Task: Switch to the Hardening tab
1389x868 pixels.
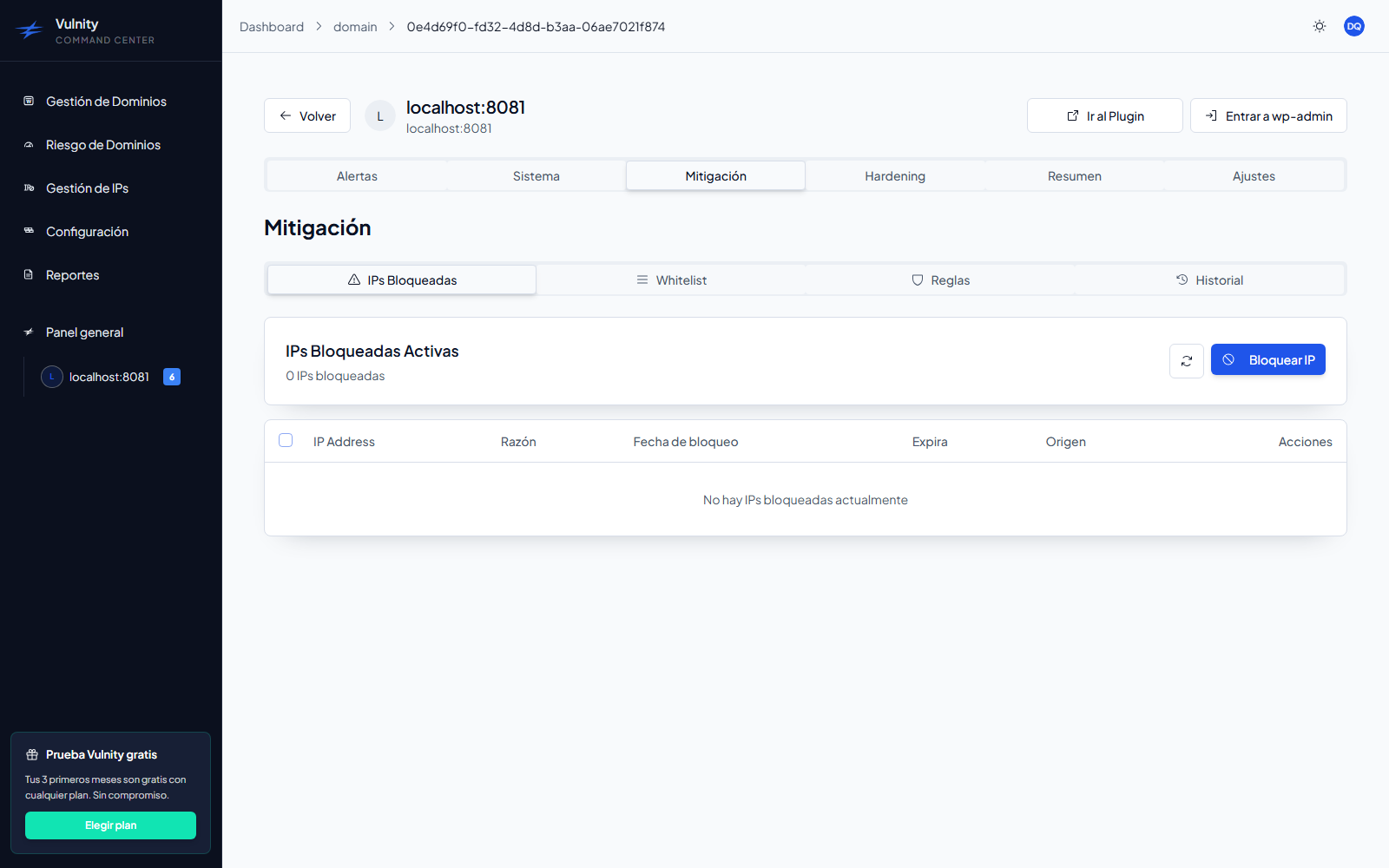Action: [x=895, y=176]
